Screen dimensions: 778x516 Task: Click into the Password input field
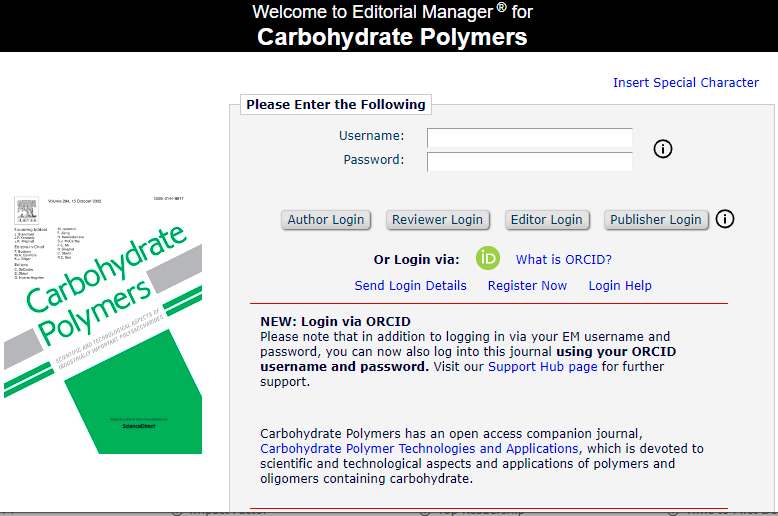point(529,161)
